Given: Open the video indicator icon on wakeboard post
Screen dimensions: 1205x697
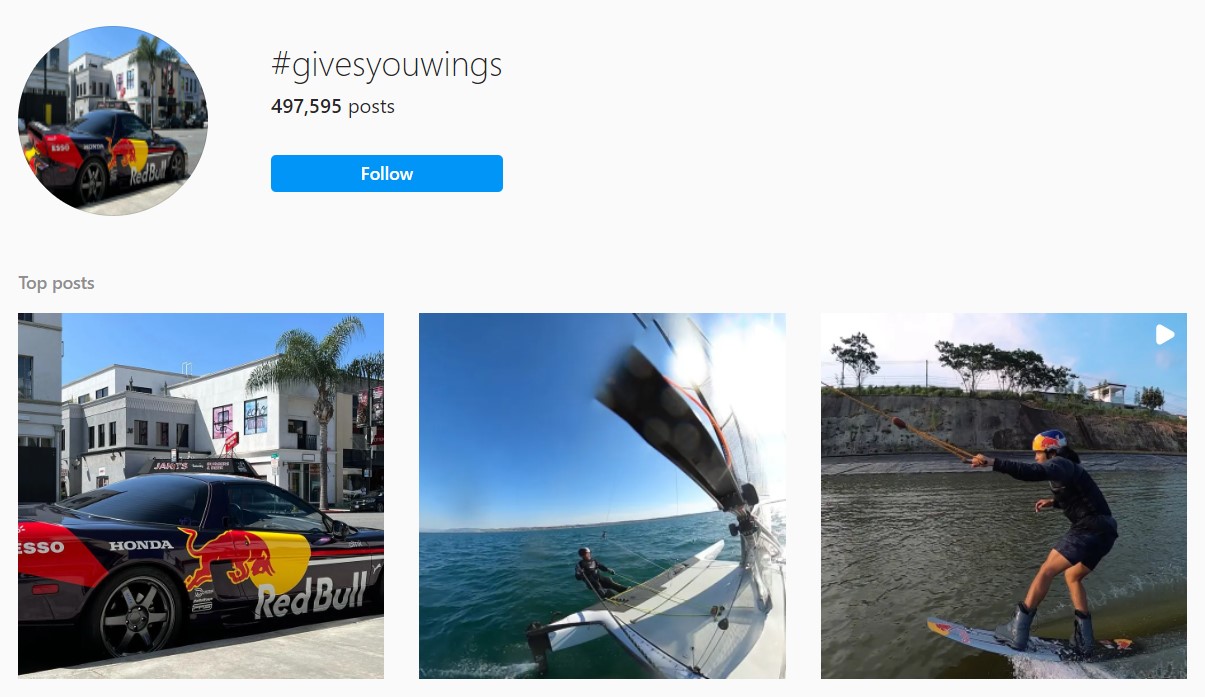Looking at the screenshot, I should click(x=1165, y=334).
